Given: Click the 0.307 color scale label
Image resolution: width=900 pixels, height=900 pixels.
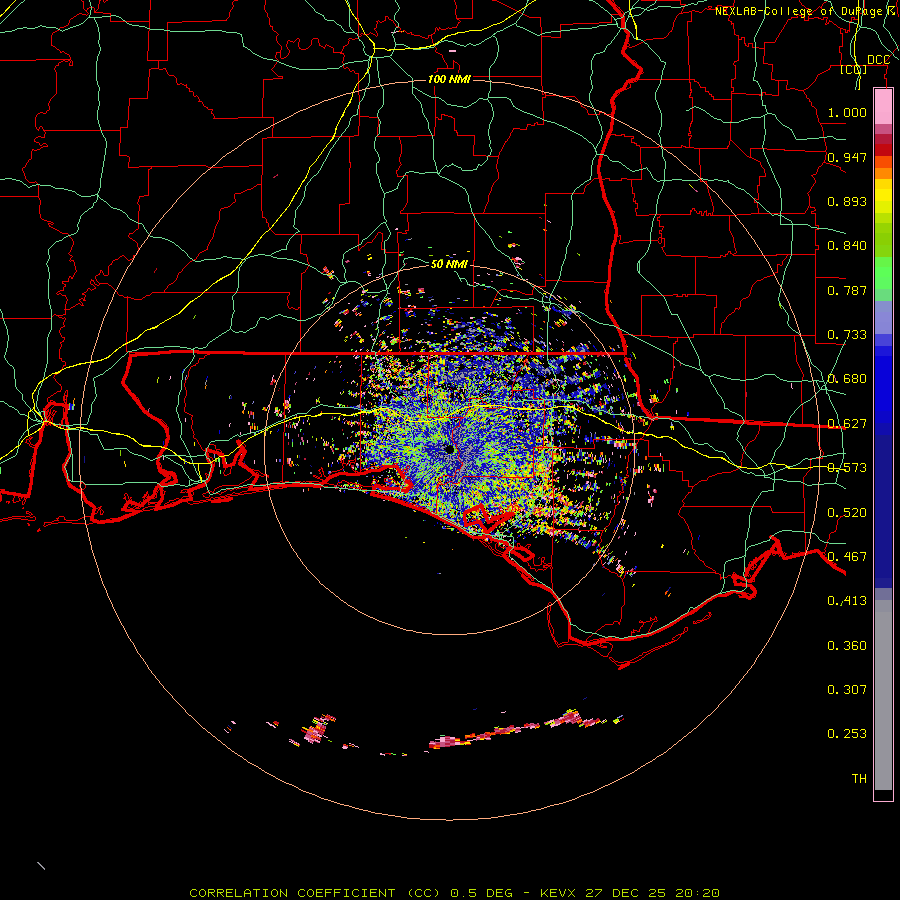Looking at the screenshot, I should tap(847, 689).
